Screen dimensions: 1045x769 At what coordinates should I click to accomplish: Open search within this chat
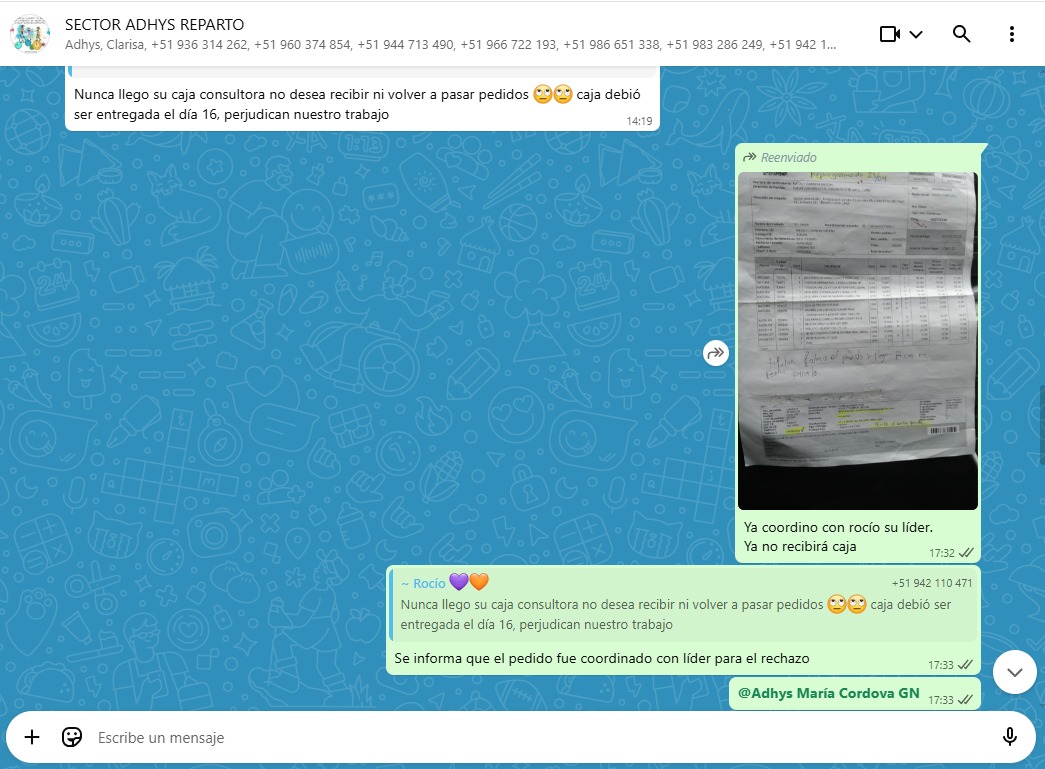961,34
